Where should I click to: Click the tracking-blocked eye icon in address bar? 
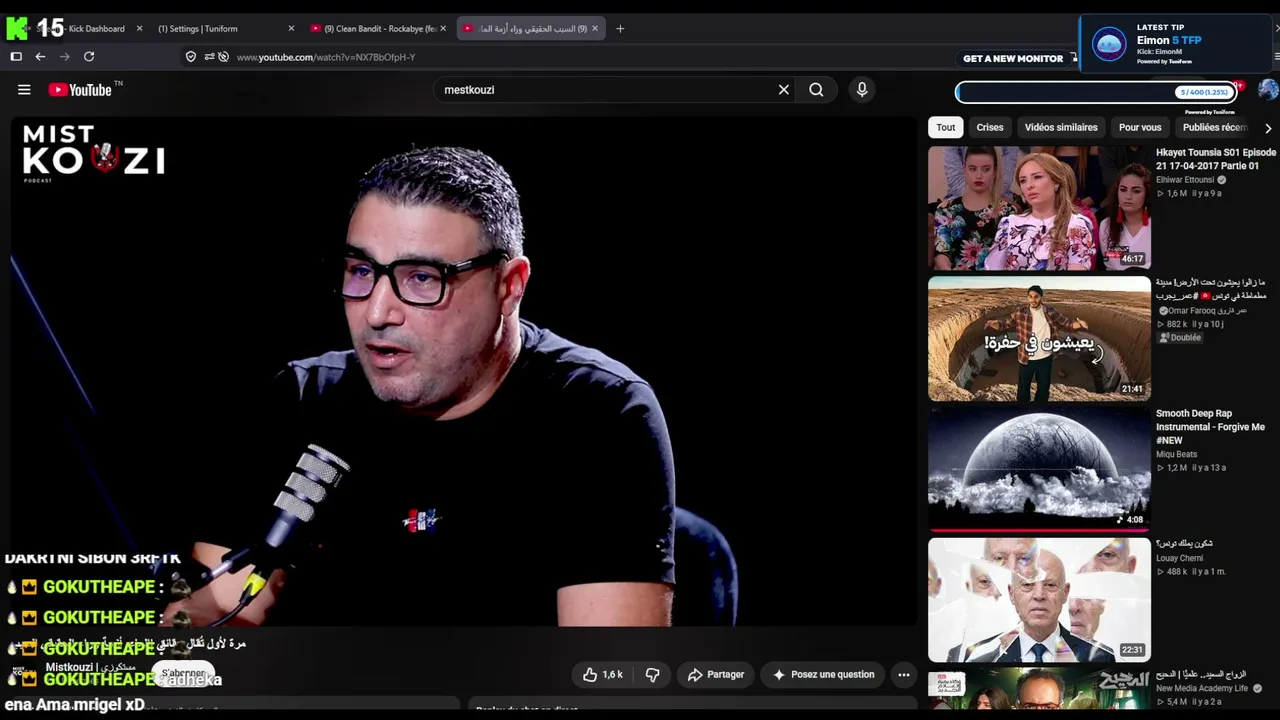click(224, 57)
